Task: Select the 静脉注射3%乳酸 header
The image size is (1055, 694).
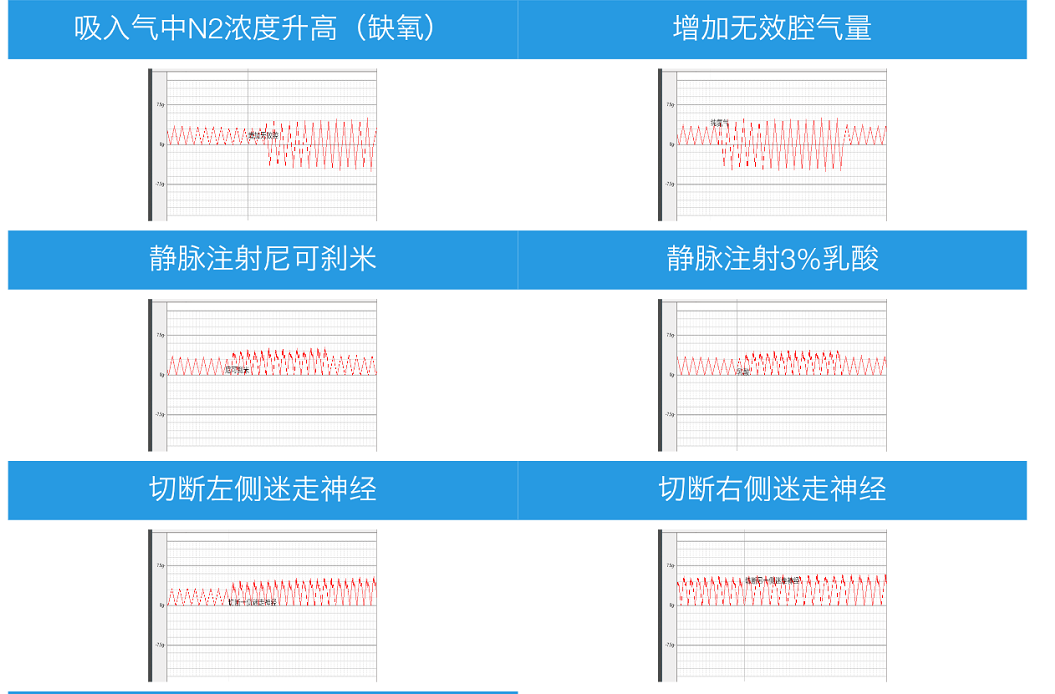Action: [772, 260]
